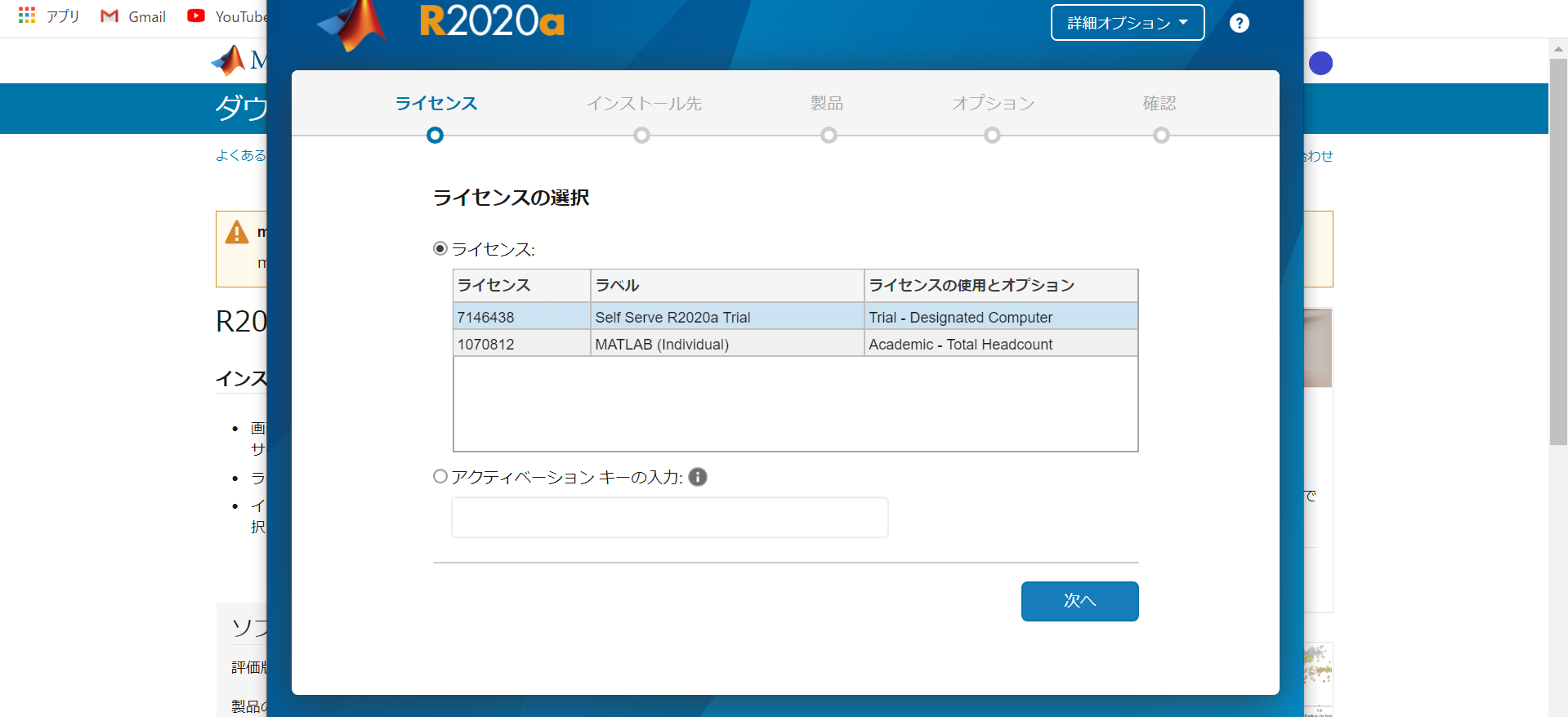Click the activation key input field
Image resolution: width=1568 pixels, height=717 pixels.
[670, 518]
